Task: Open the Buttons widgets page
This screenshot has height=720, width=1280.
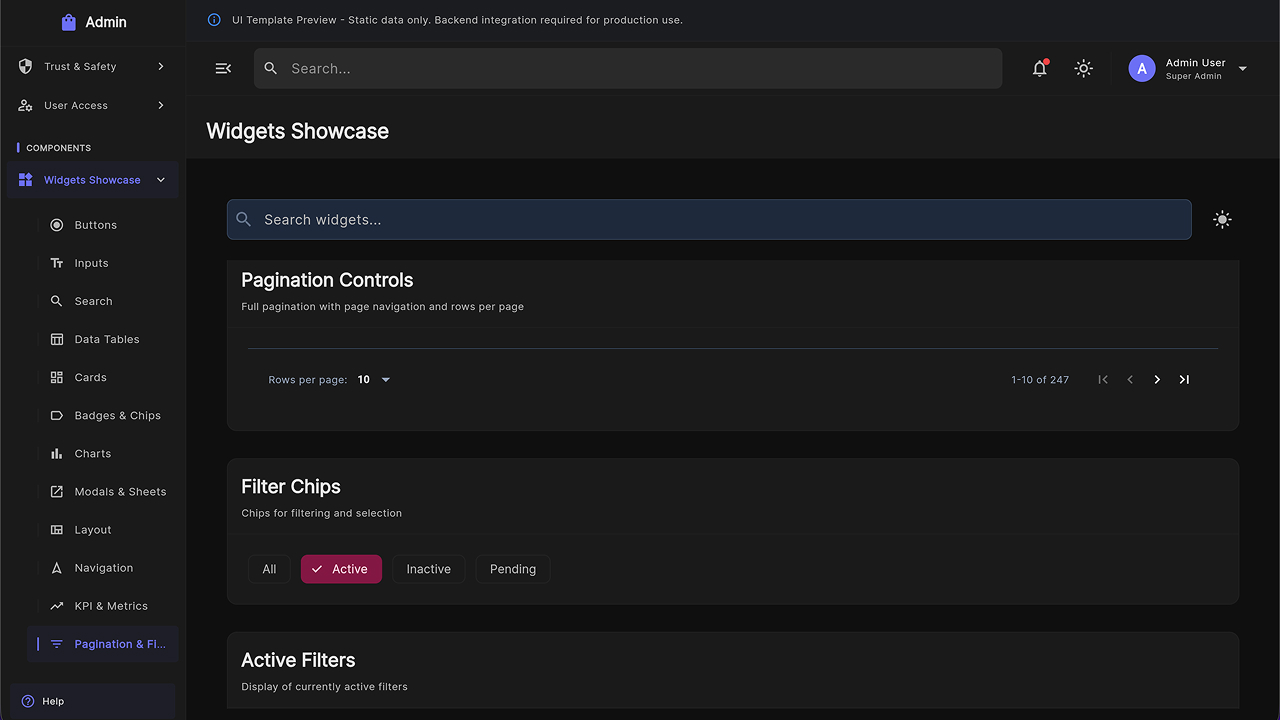Action: (104, 225)
